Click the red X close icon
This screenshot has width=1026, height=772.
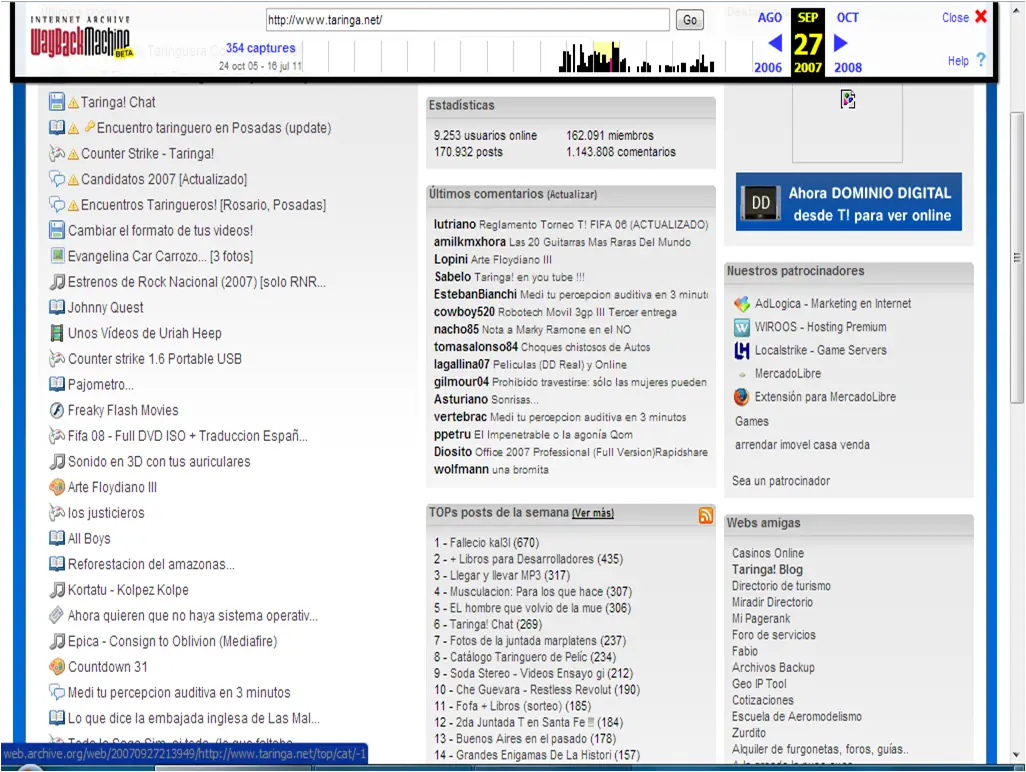click(981, 16)
